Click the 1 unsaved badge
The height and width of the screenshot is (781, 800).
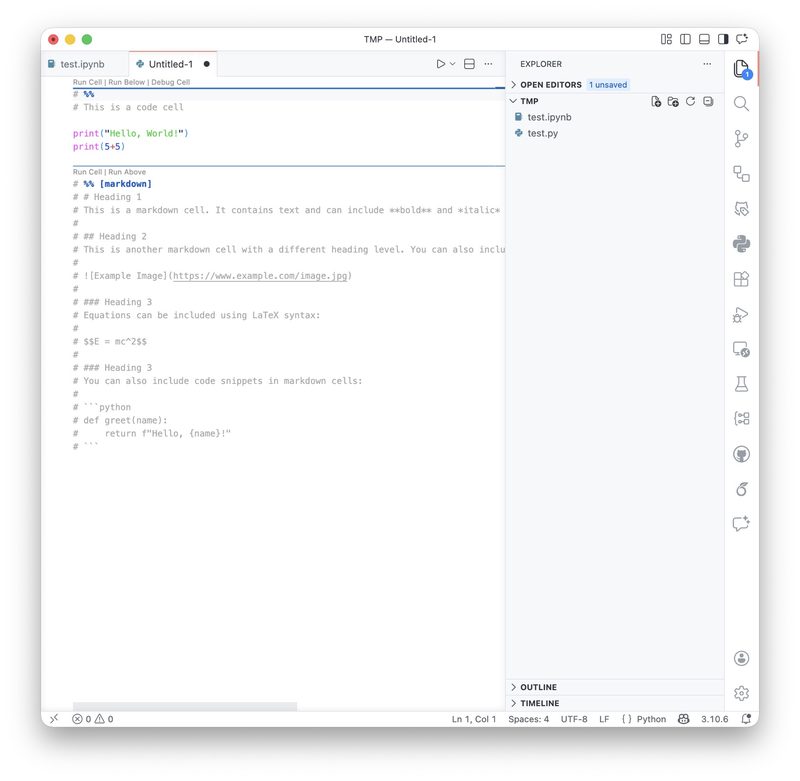coord(608,85)
